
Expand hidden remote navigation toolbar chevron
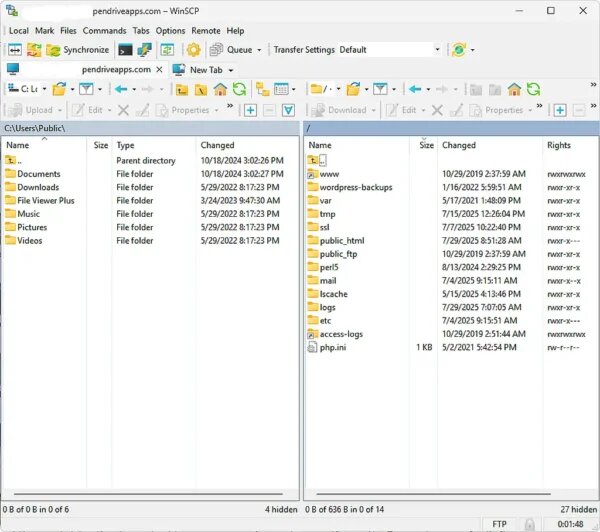coord(593,85)
